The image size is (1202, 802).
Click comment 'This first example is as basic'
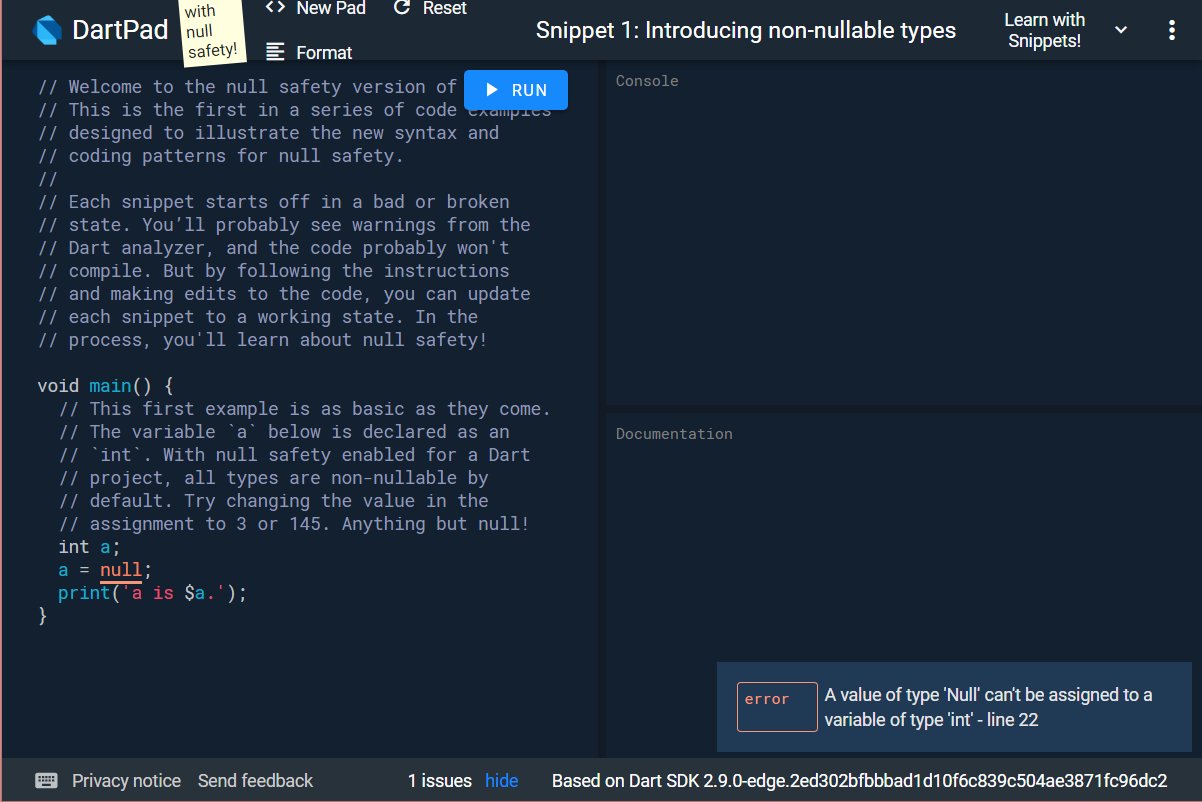click(305, 409)
